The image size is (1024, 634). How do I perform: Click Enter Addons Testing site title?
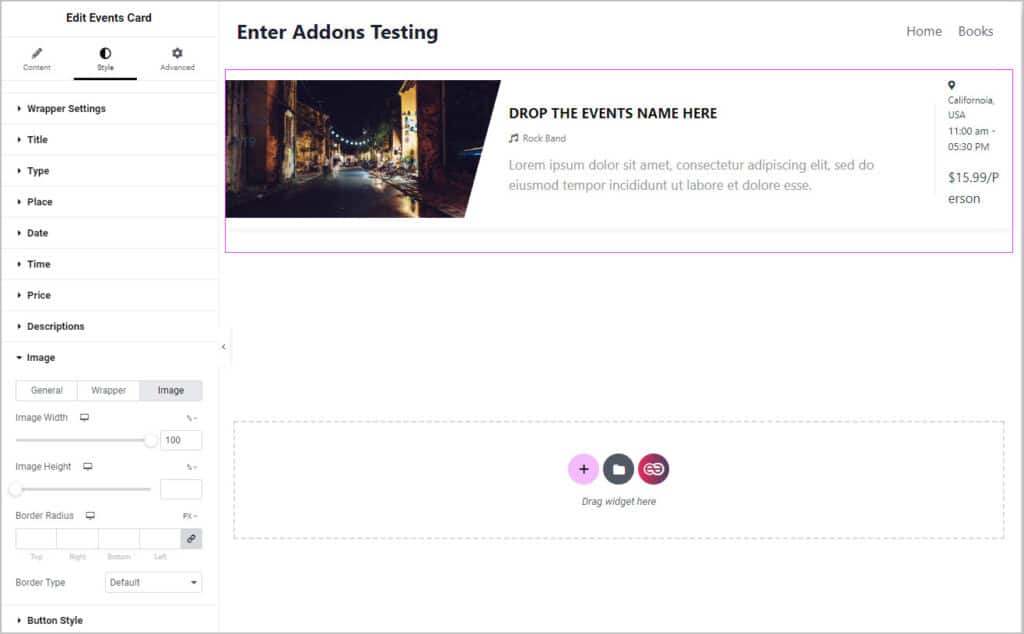[x=337, y=32]
